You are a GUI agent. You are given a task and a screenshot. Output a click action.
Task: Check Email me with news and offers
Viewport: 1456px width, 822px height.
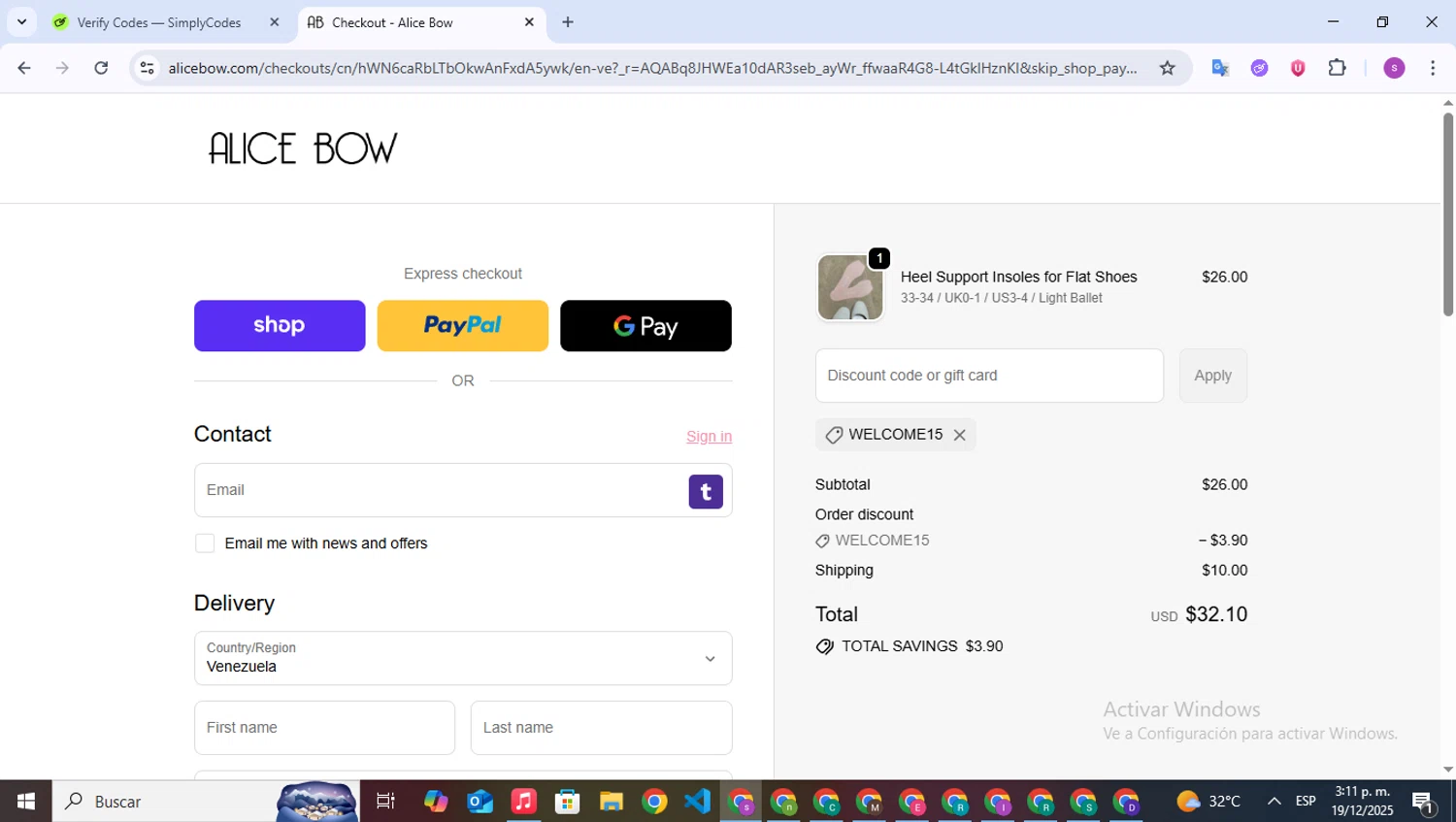pos(205,543)
